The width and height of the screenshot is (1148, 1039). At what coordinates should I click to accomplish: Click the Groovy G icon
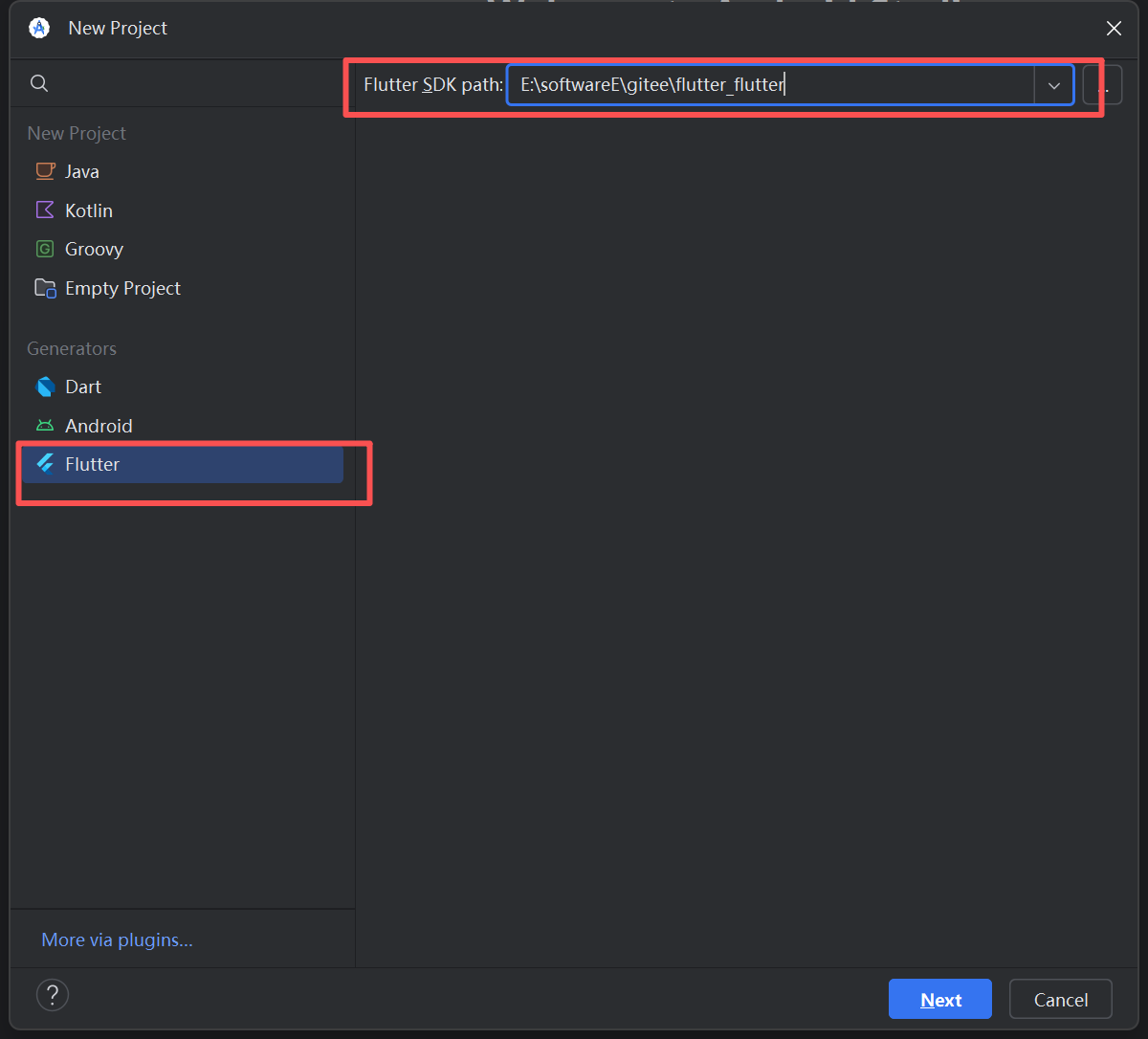click(45, 249)
